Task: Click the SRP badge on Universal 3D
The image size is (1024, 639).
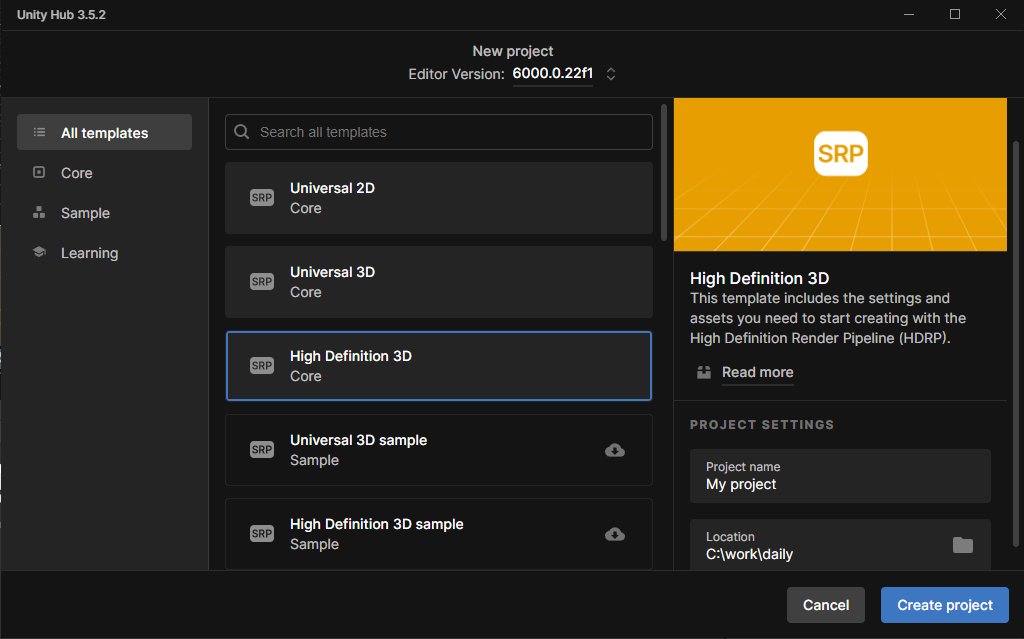Action: pos(262,282)
